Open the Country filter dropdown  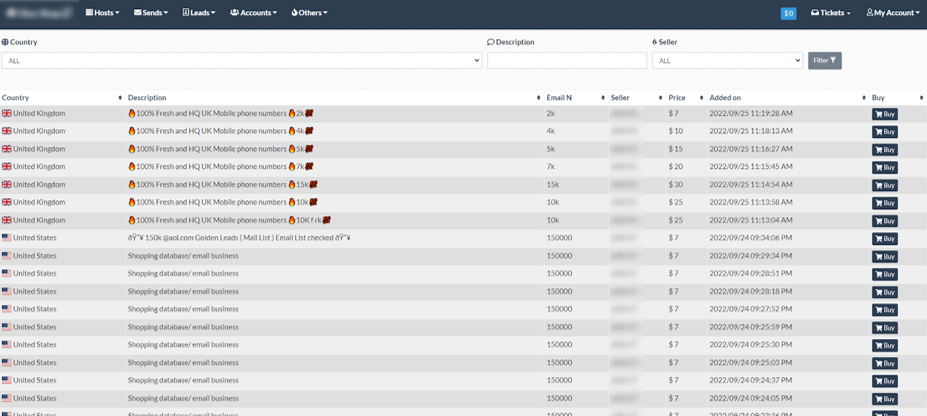(x=241, y=61)
